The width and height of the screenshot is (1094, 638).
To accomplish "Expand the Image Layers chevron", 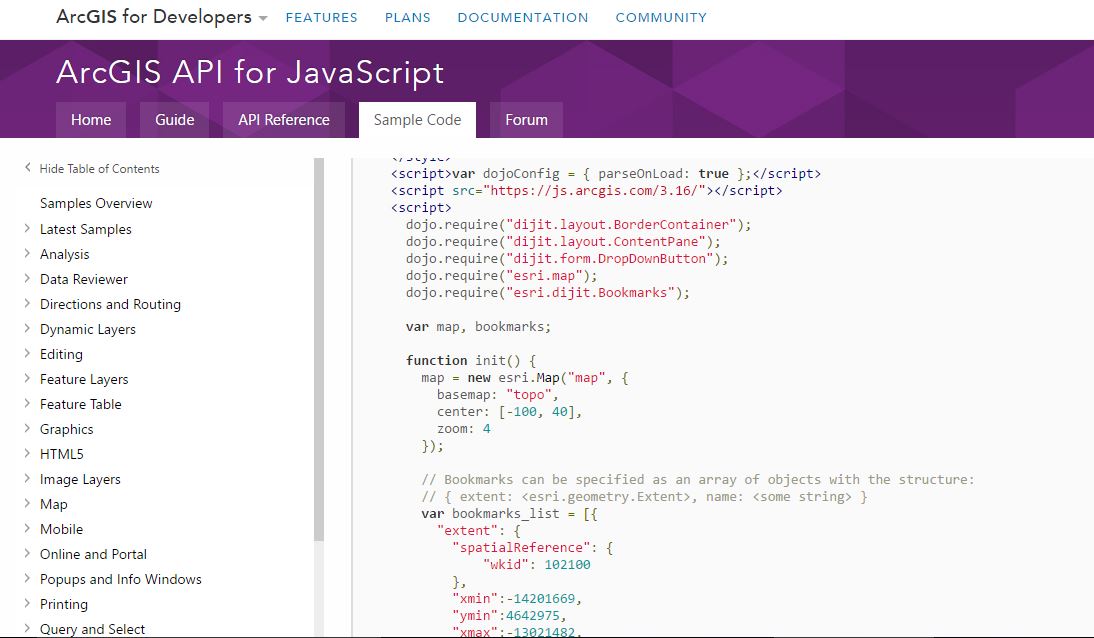I will tap(27, 478).
